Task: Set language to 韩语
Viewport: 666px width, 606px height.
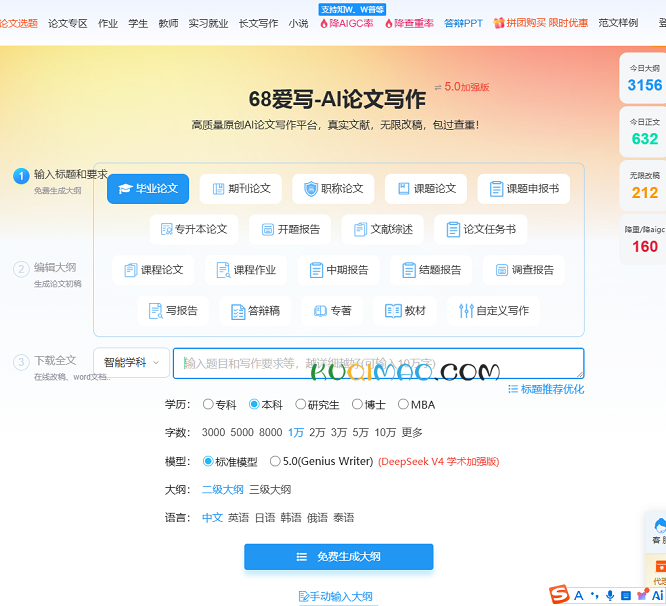Action: 291,518
